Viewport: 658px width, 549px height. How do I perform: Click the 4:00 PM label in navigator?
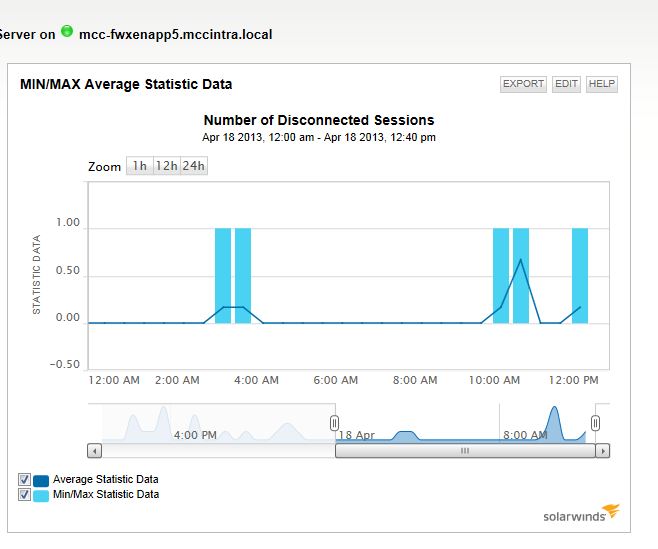tap(195, 435)
